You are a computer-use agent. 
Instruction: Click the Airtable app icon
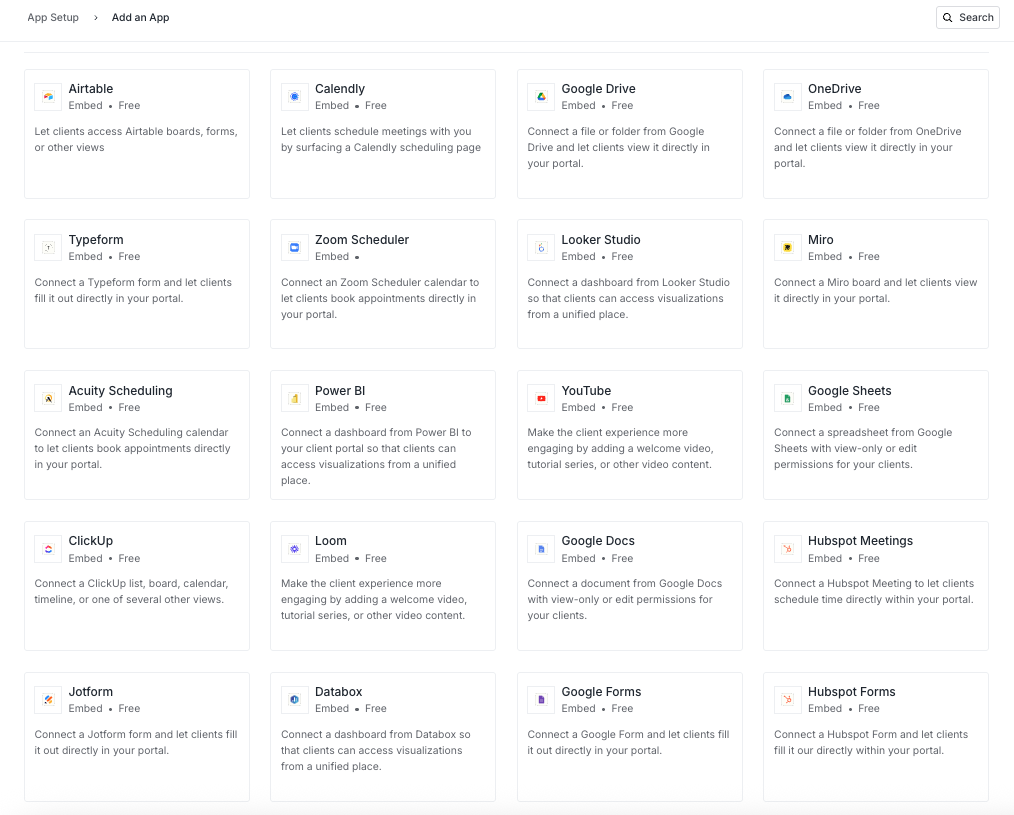[x=47, y=96]
